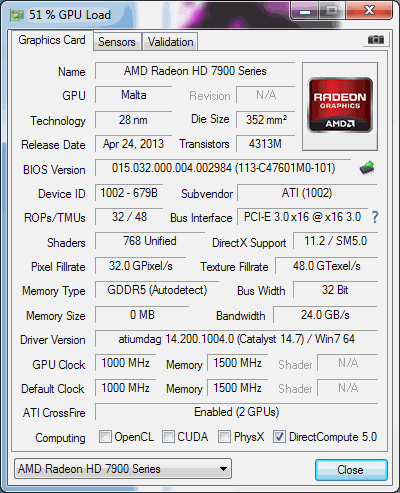This screenshot has height=493, width=400.
Task: Click the camera screenshot icon
Action: click(x=376, y=40)
